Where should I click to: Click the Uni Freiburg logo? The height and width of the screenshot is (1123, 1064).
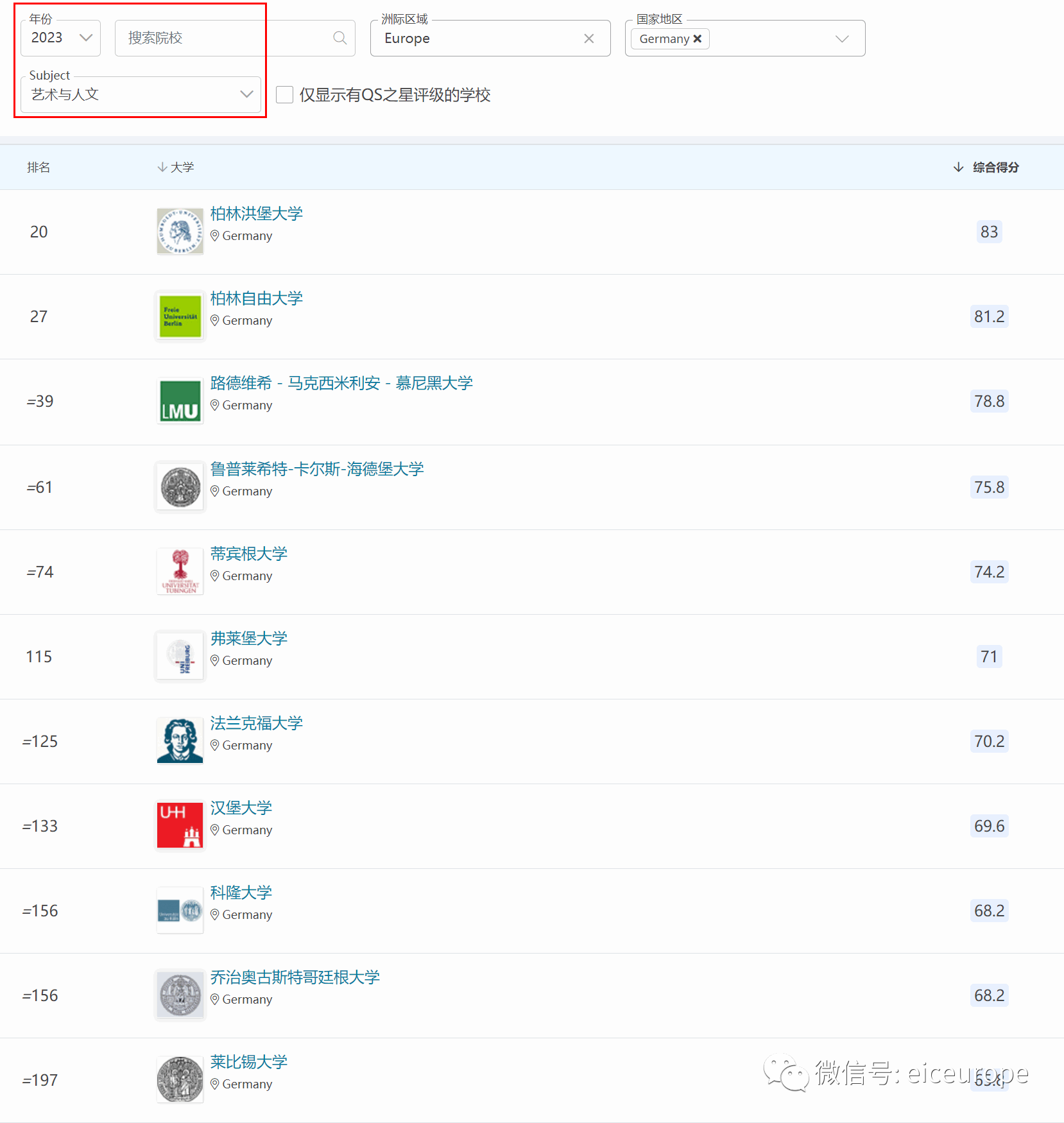coord(180,656)
